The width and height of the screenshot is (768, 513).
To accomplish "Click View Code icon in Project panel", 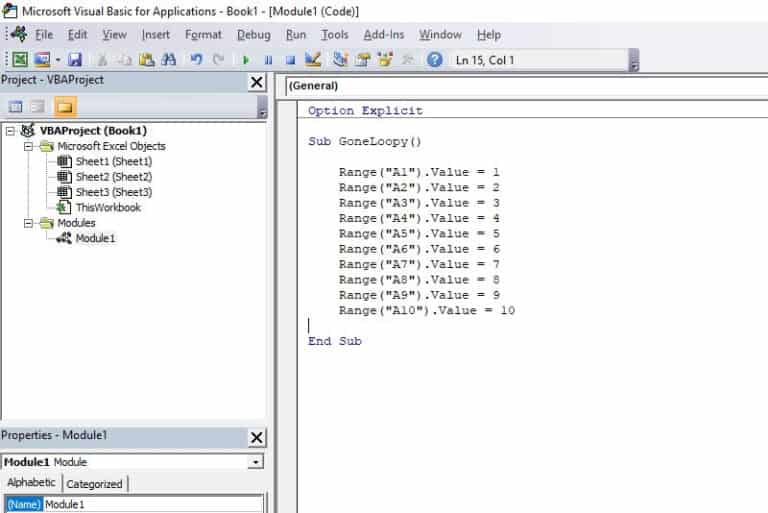I will tap(15, 107).
